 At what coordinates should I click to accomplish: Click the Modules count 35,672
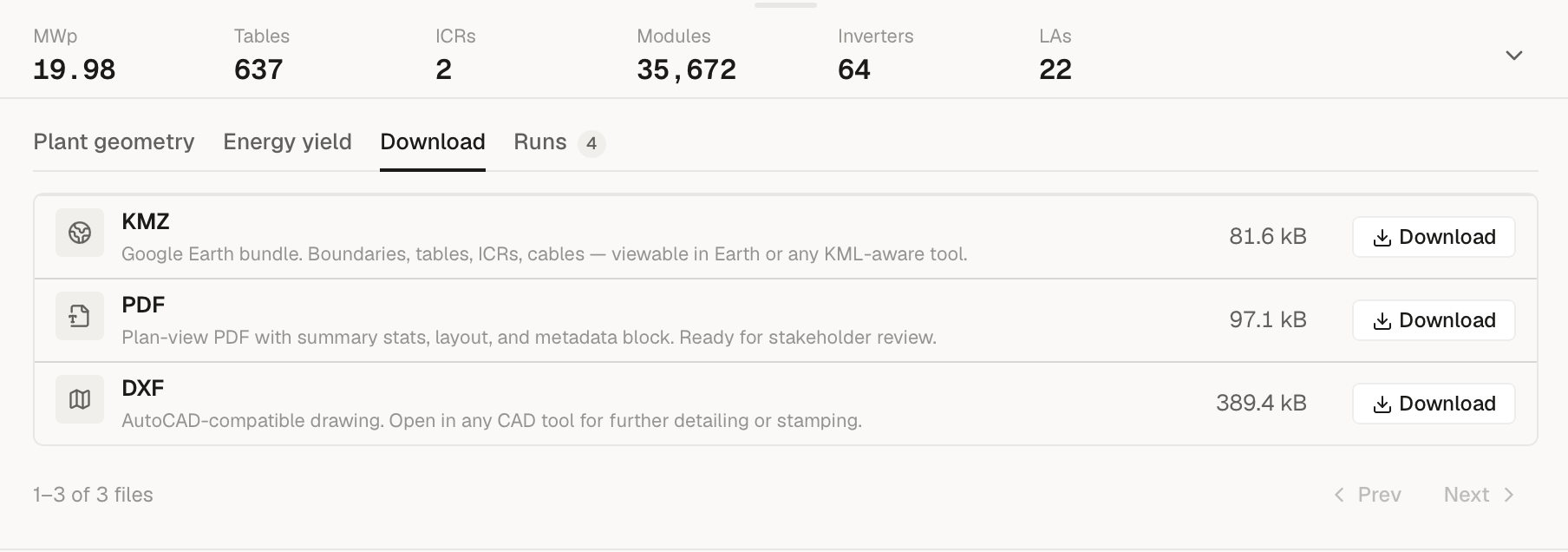pyautogui.click(x=687, y=69)
